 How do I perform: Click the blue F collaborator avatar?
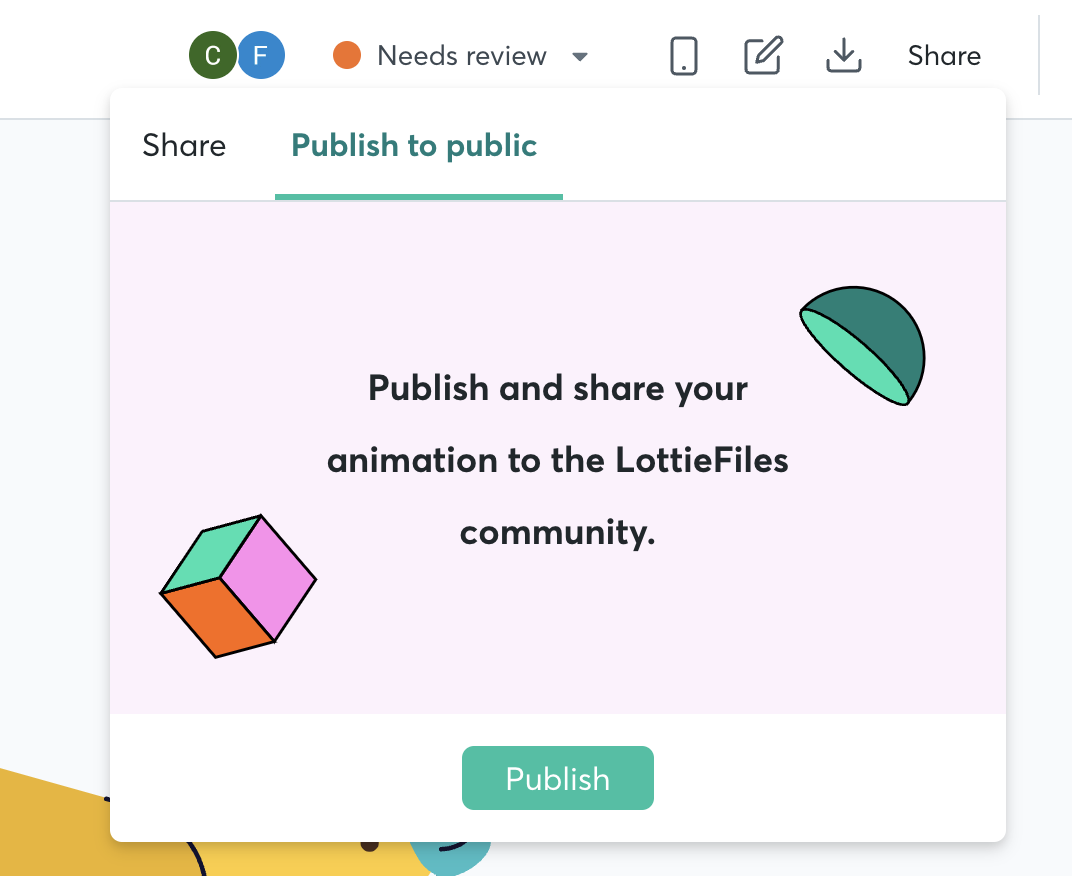261,55
